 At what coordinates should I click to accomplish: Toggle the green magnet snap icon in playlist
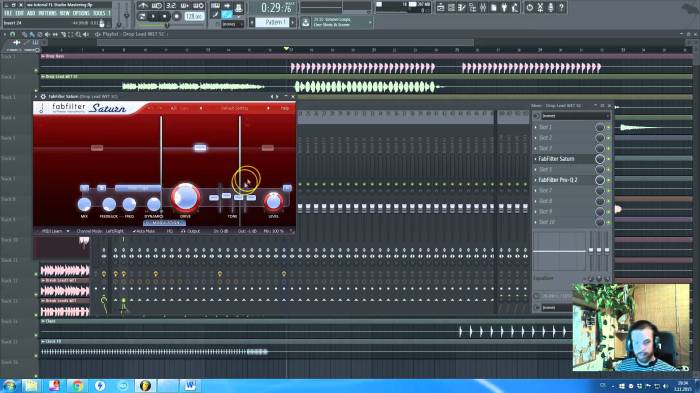(12, 34)
